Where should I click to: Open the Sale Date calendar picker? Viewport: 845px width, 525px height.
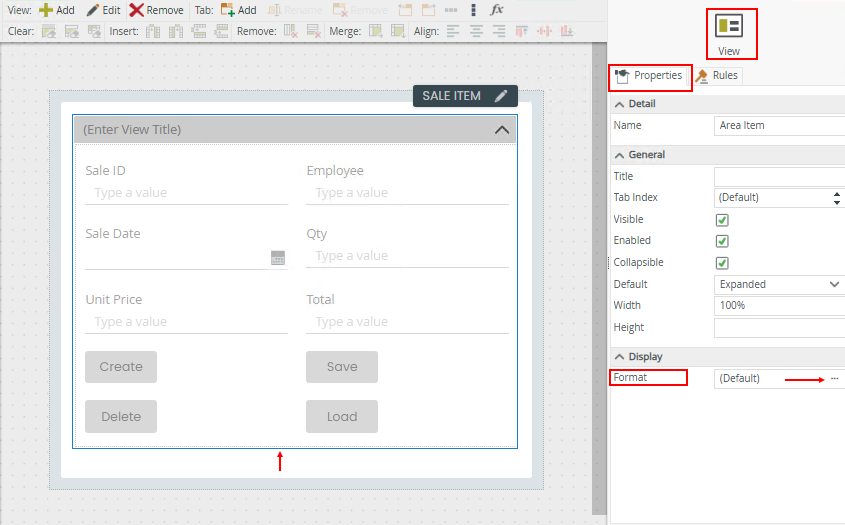tap(278, 258)
